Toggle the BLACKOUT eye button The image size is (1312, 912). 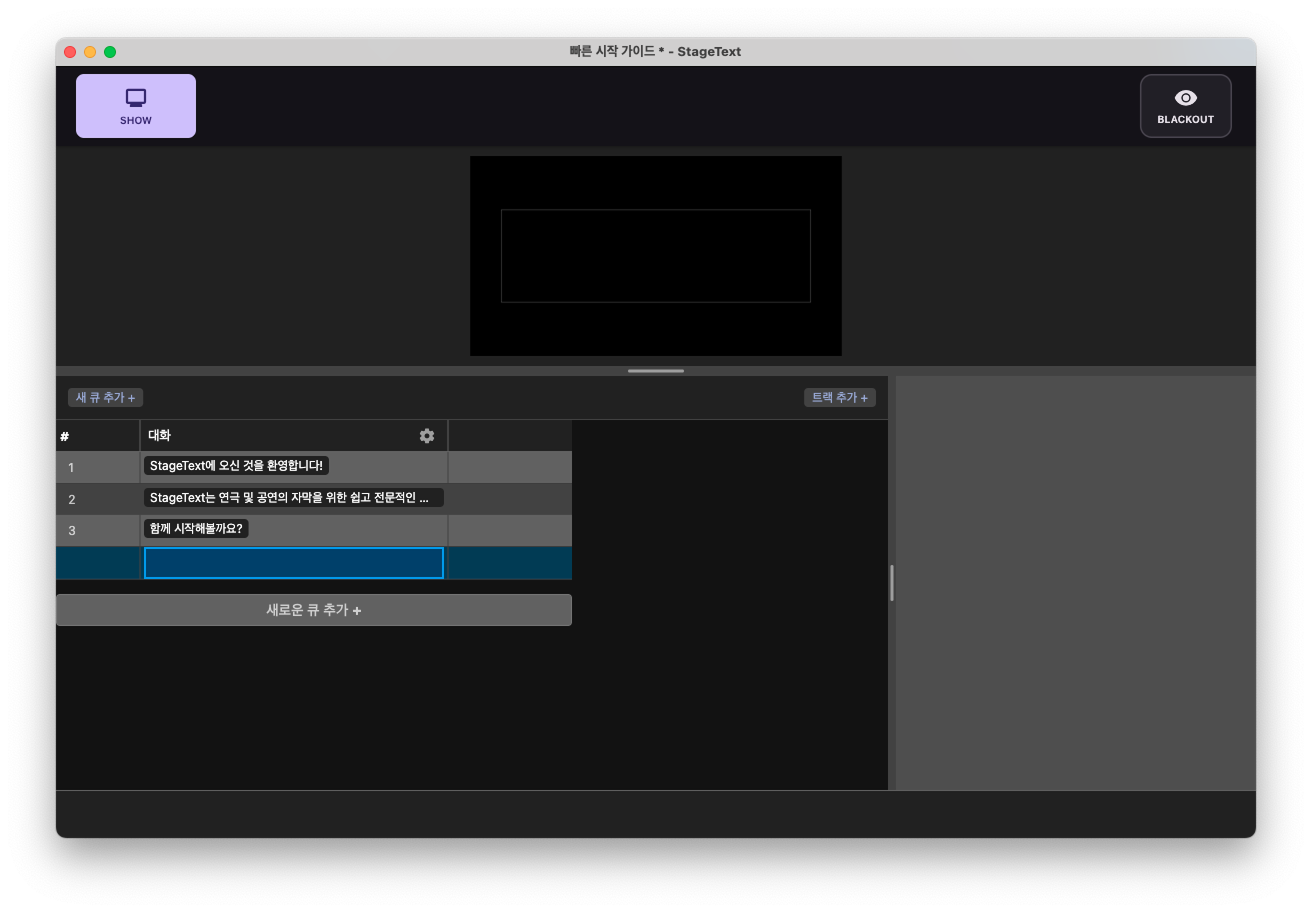click(1185, 105)
